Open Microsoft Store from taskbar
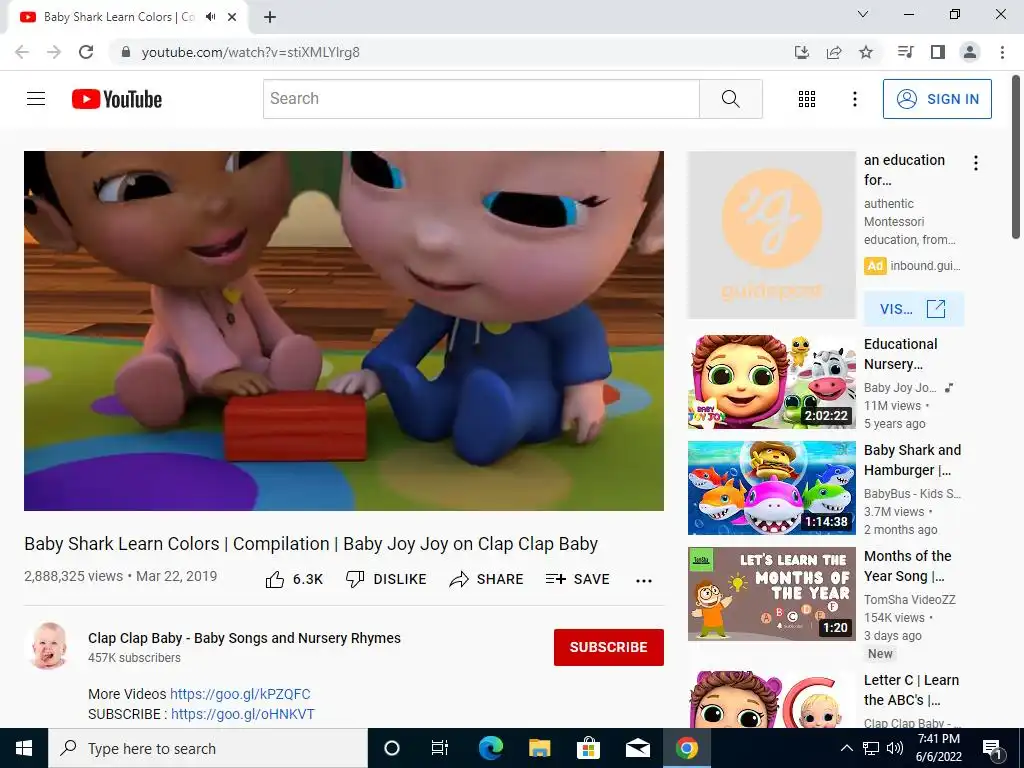1024x768 pixels. pyautogui.click(x=588, y=748)
